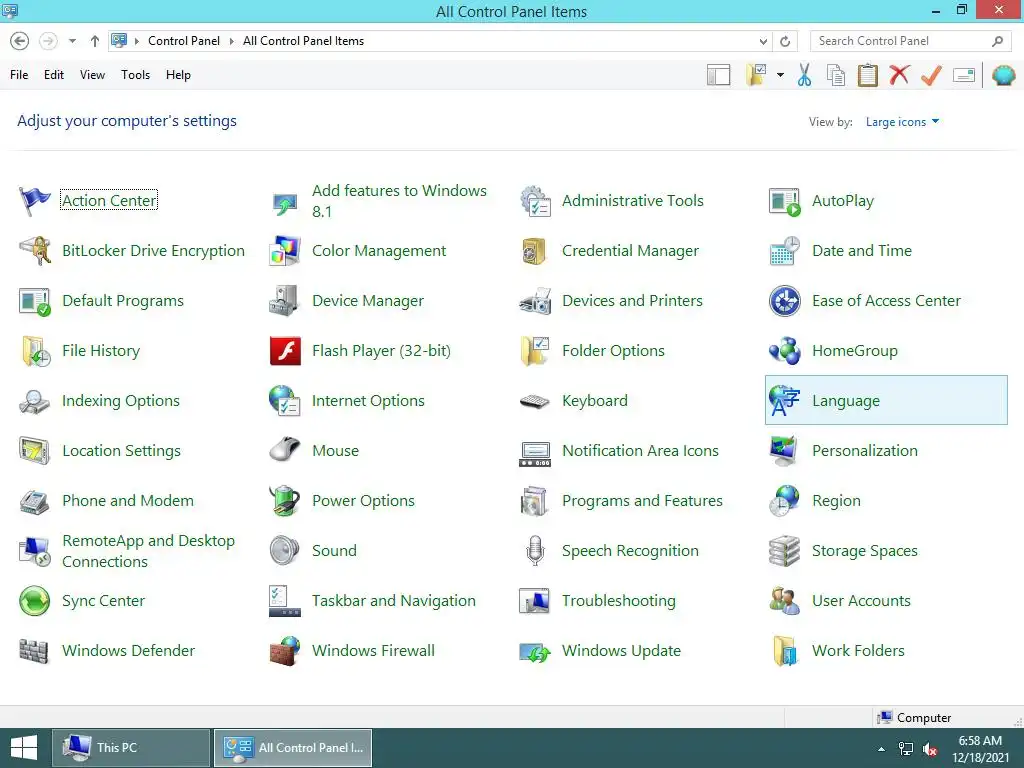Open the File menu
The height and width of the screenshot is (768, 1024).
point(19,75)
